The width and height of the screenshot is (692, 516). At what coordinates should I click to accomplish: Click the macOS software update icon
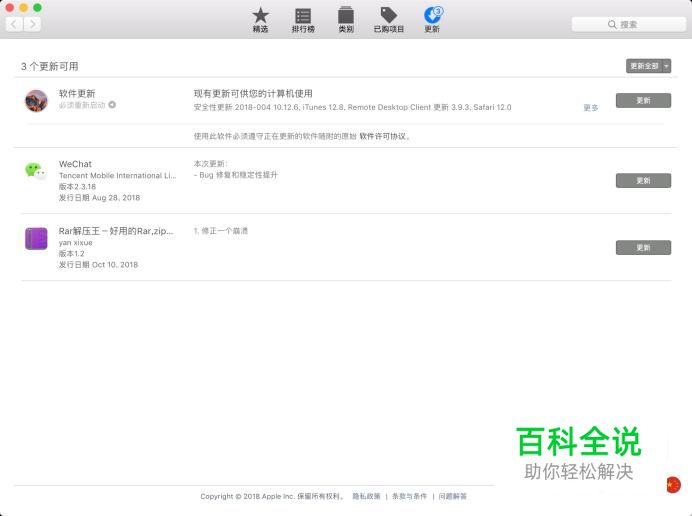tap(36, 101)
